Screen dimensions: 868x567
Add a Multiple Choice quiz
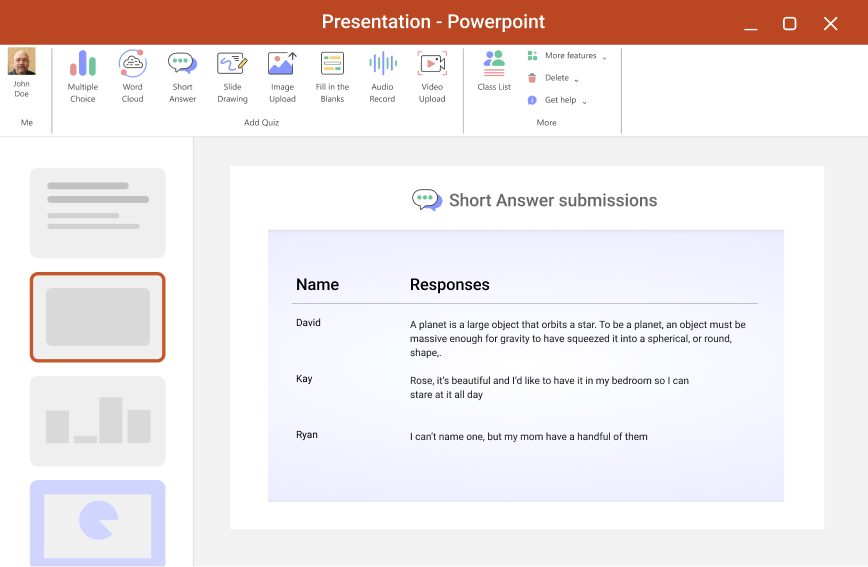[83, 77]
